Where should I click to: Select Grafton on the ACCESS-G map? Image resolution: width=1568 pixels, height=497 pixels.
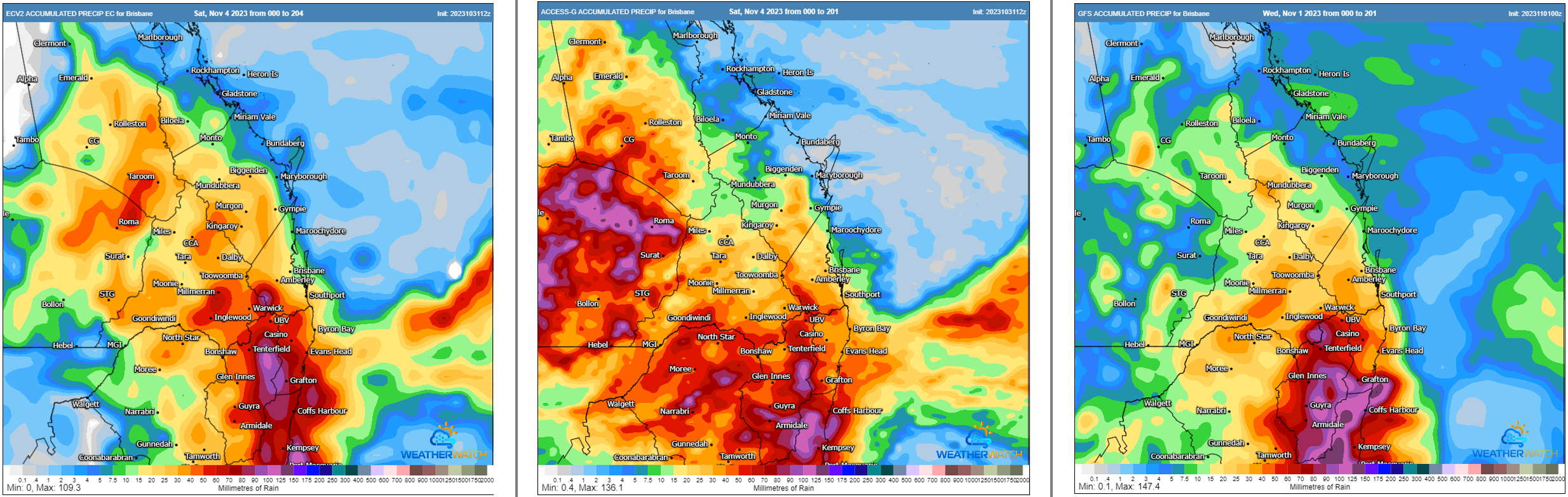(839, 380)
